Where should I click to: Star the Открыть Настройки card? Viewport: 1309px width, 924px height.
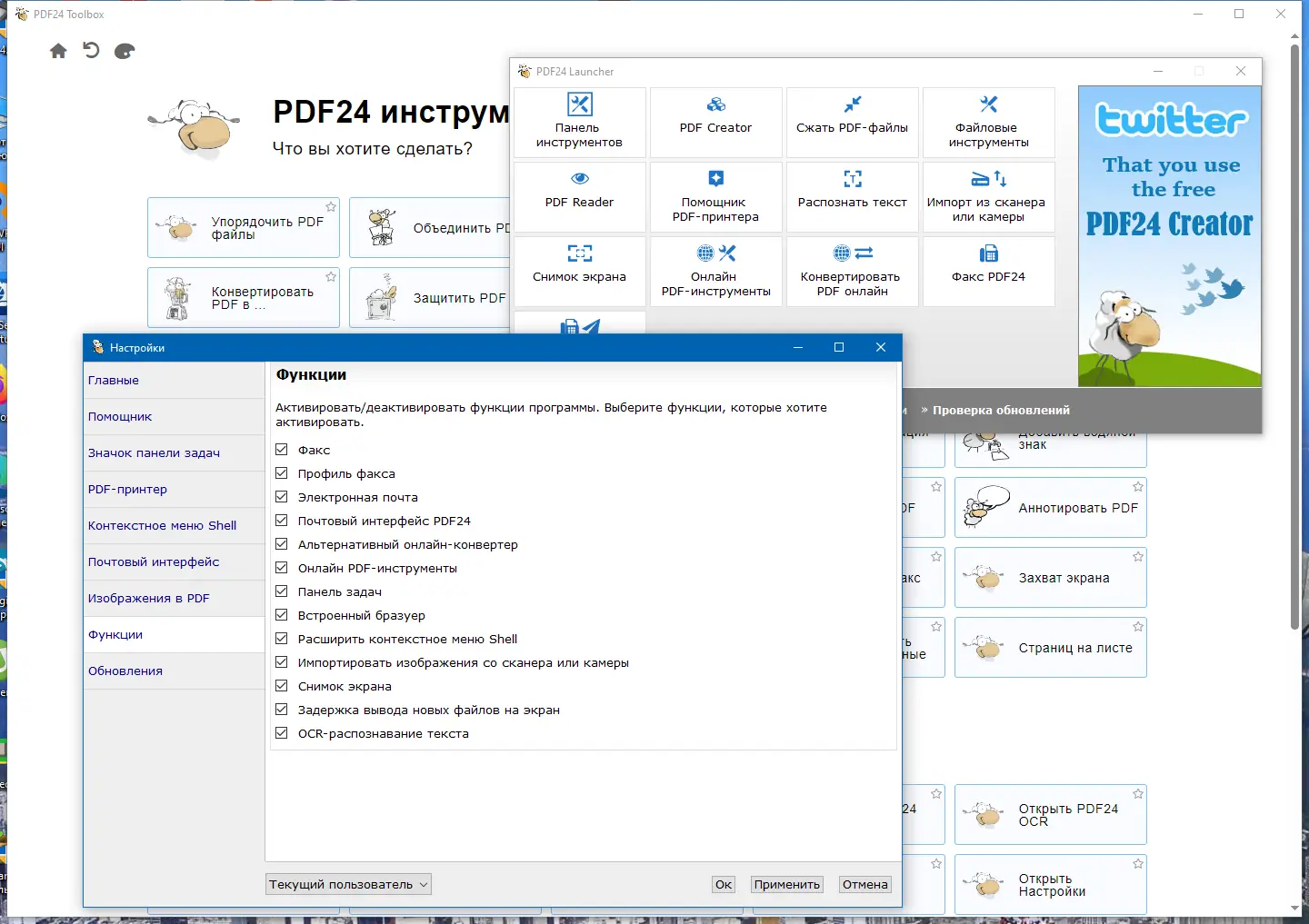click(1138, 864)
